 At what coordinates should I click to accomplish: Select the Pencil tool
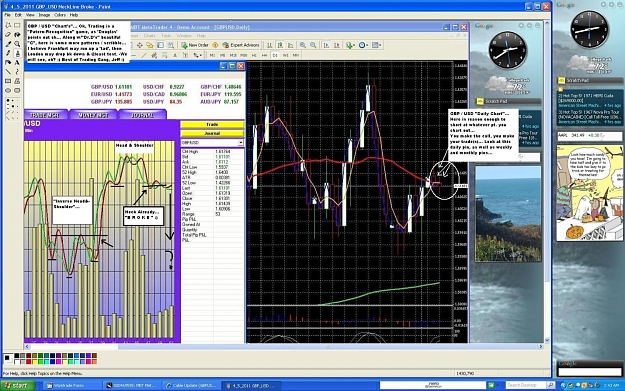(x=8, y=53)
